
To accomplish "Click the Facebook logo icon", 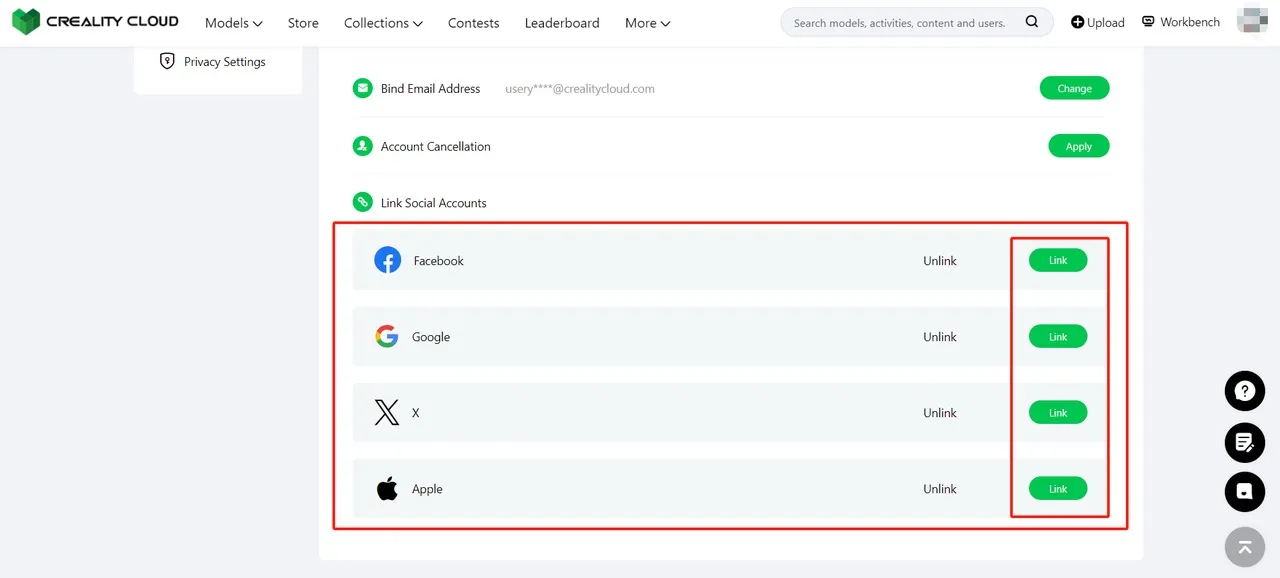I will 387,261.
